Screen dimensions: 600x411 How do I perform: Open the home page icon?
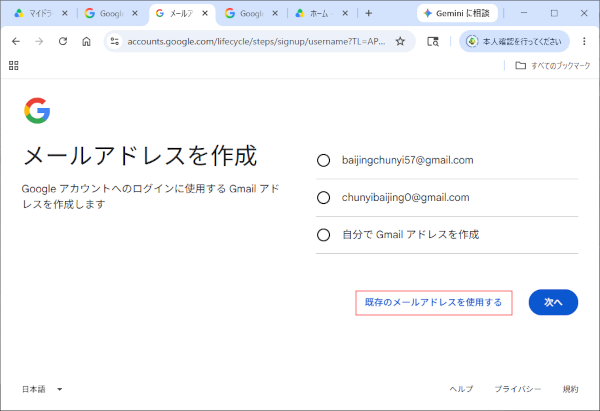[x=86, y=41]
